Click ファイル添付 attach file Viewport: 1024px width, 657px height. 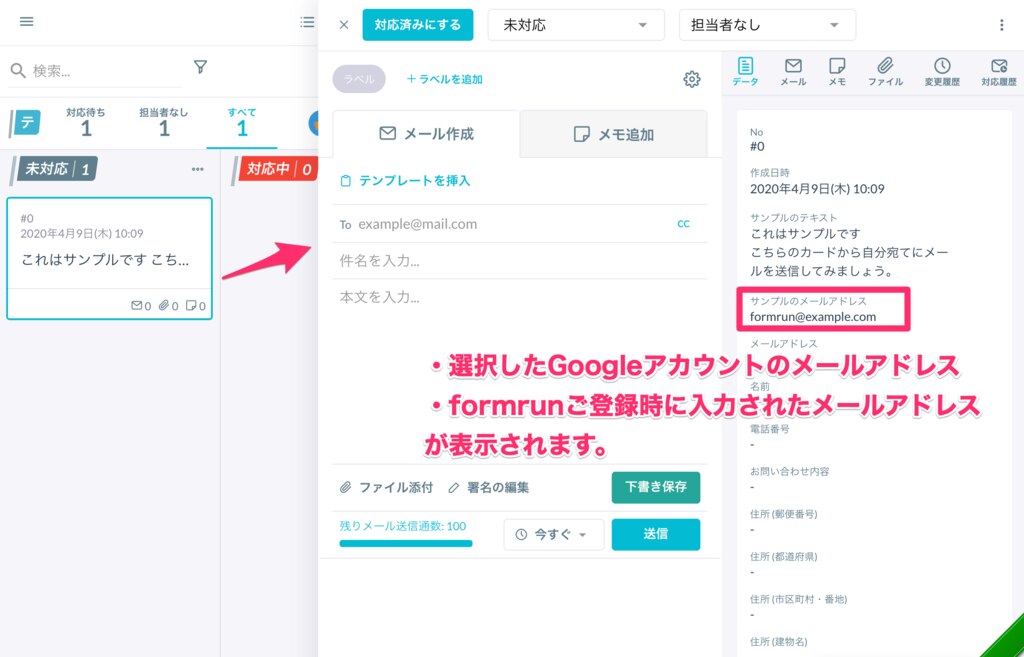click(x=386, y=487)
